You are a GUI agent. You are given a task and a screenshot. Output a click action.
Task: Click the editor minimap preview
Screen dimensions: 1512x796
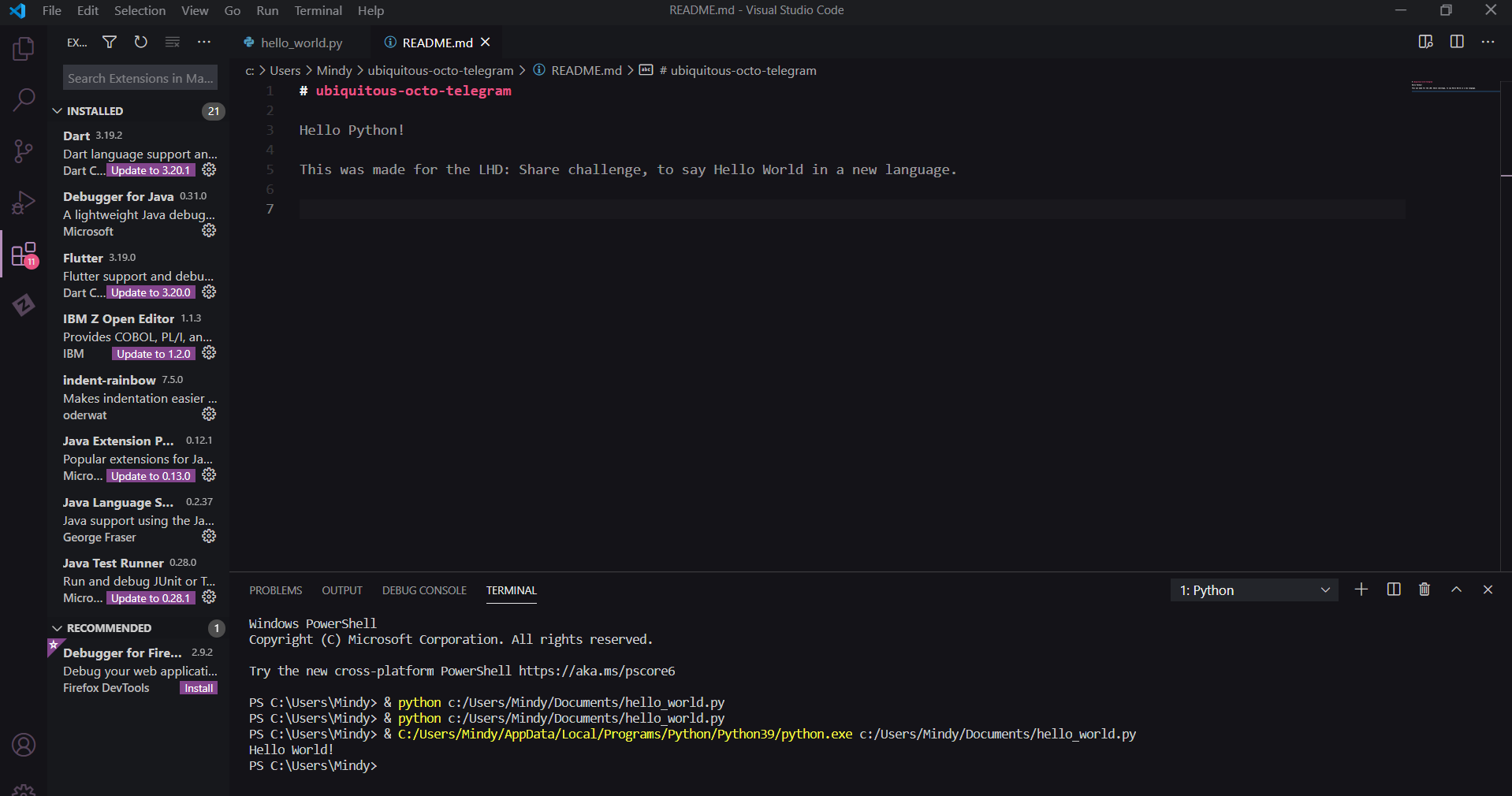(1454, 85)
